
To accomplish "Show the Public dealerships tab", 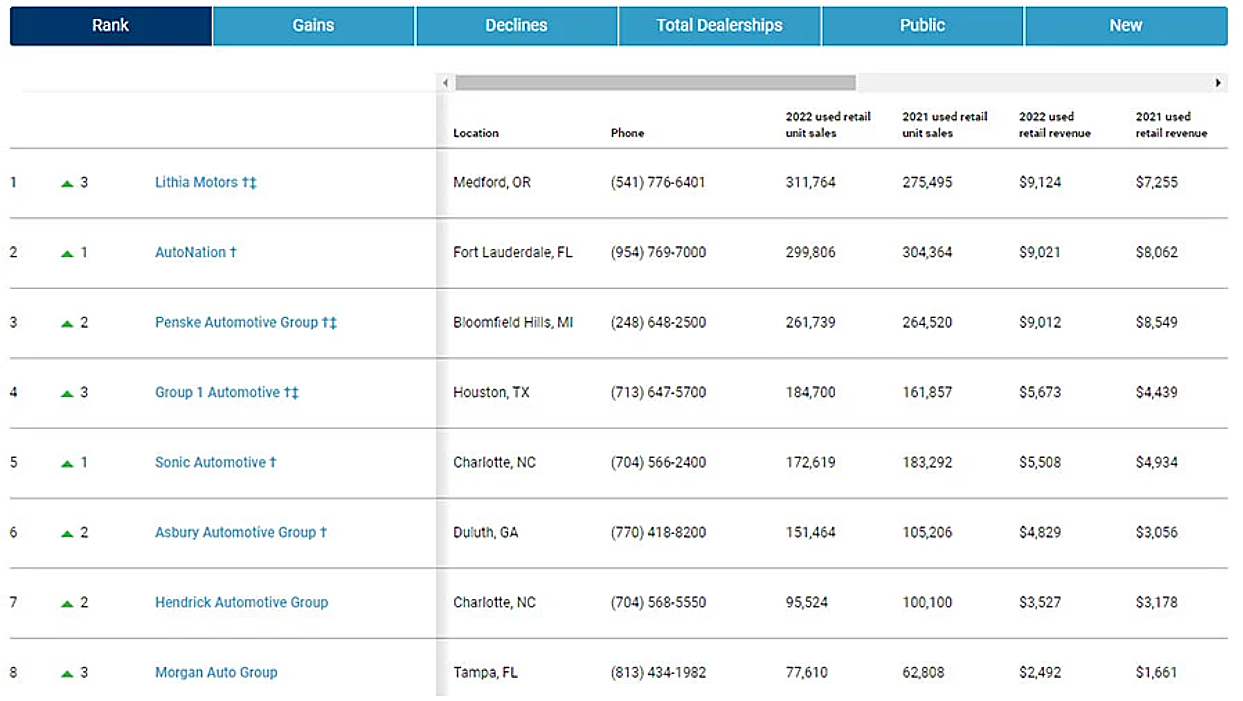I will point(922,26).
